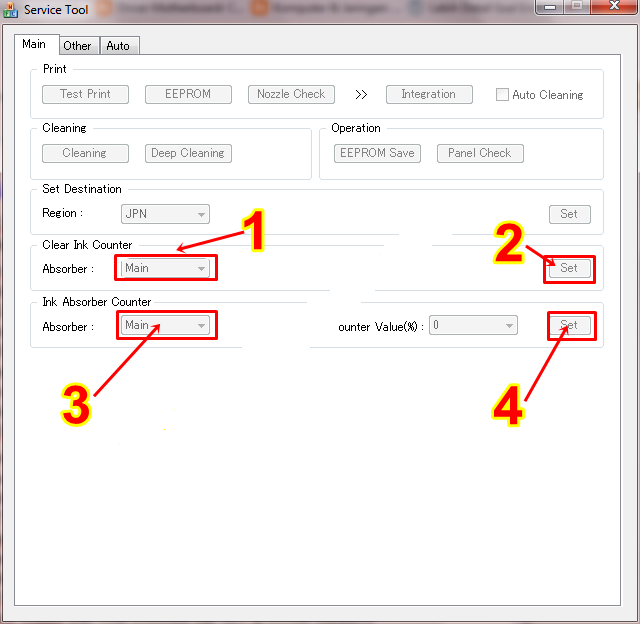The height and width of the screenshot is (624, 640).
Task: Switch to the Other tab
Action: 78,46
